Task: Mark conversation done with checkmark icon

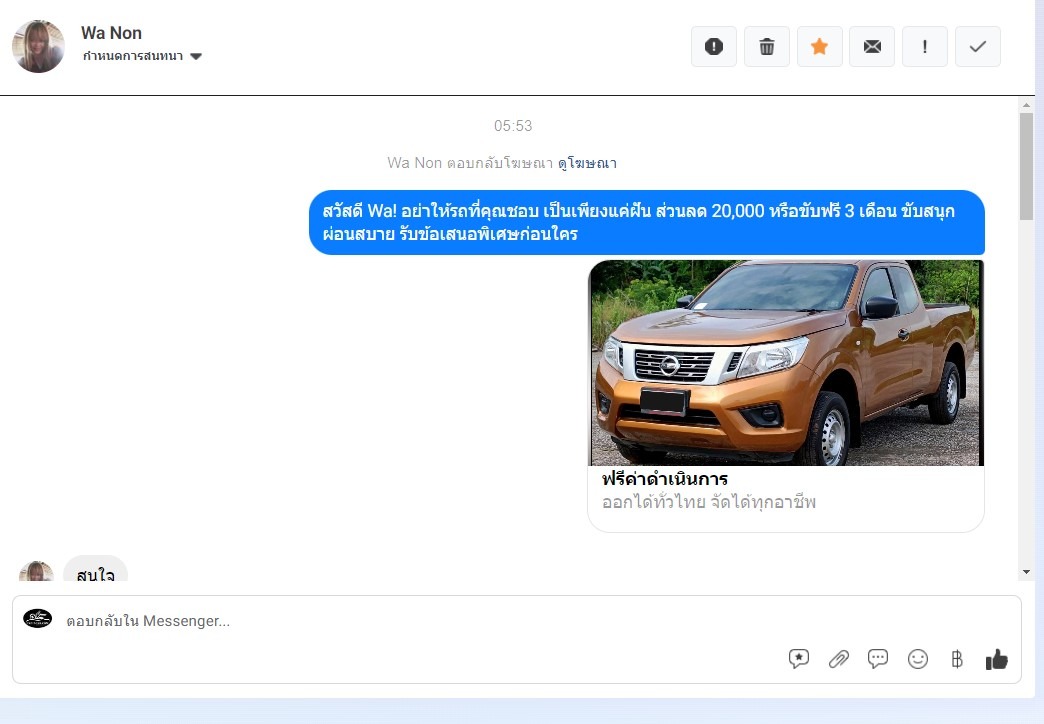Action: (x=977, y=47)
